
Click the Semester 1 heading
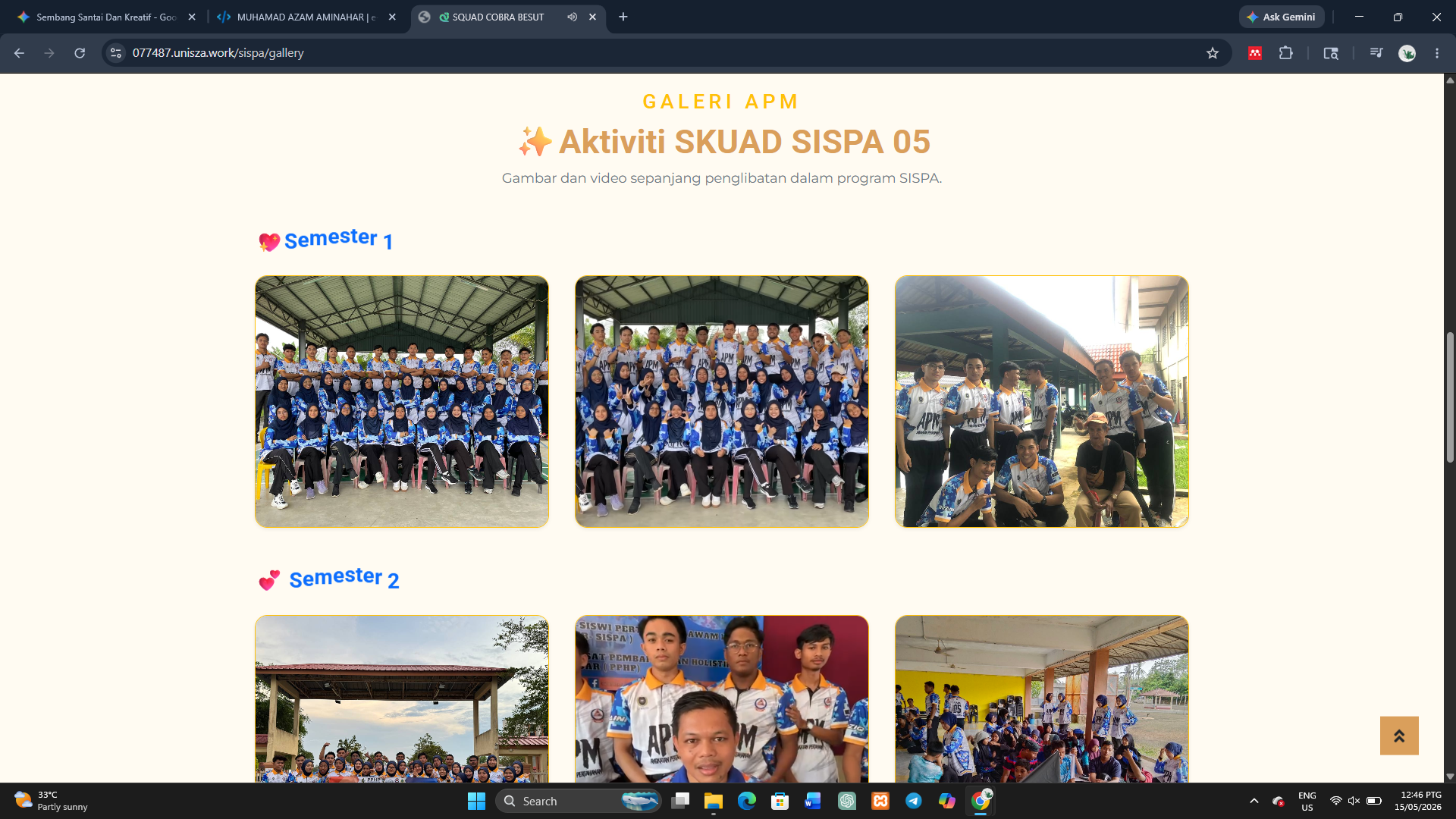(326, 240)
